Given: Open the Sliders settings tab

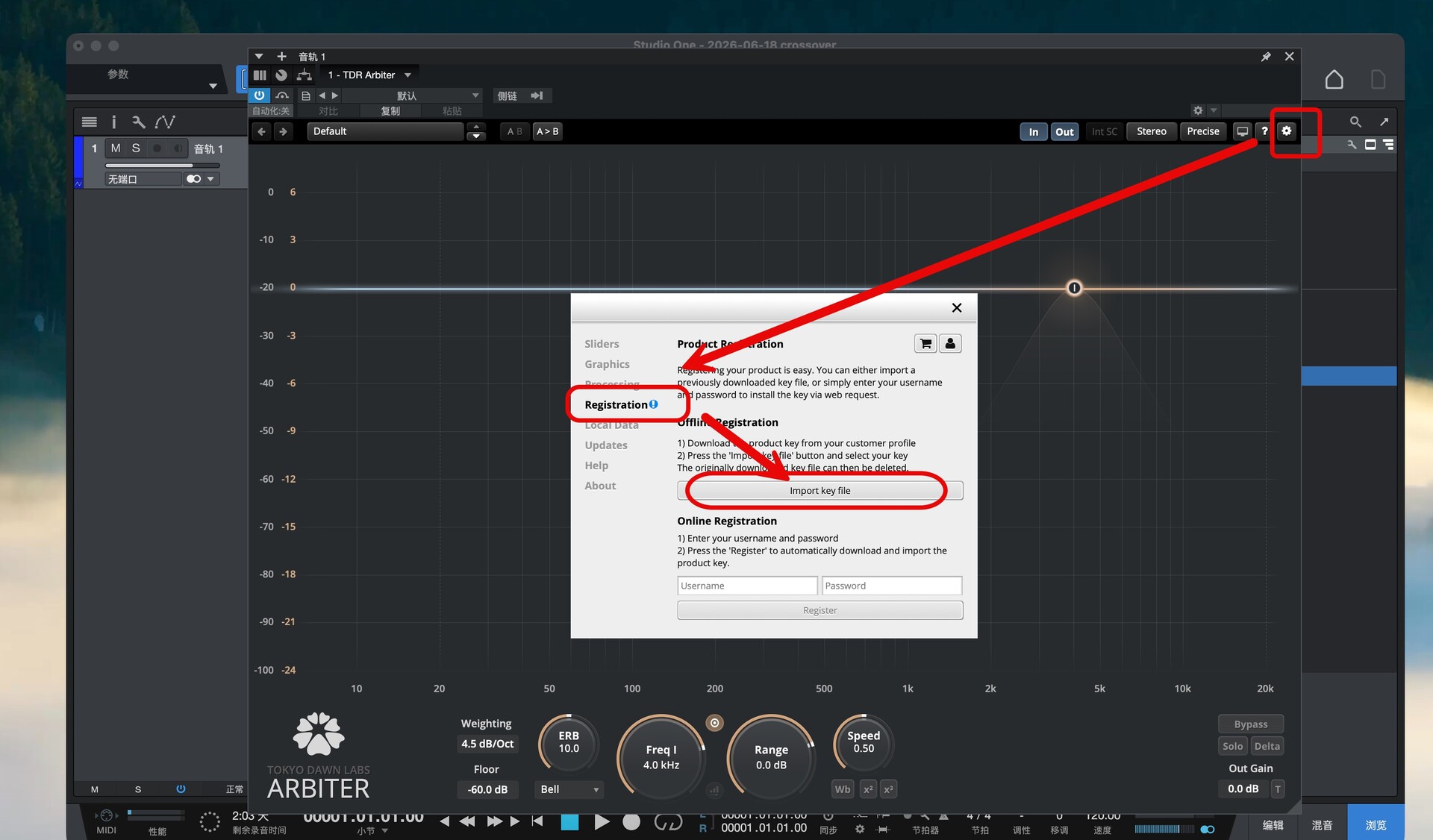Looking at the screenshot, I should [602, 344].
